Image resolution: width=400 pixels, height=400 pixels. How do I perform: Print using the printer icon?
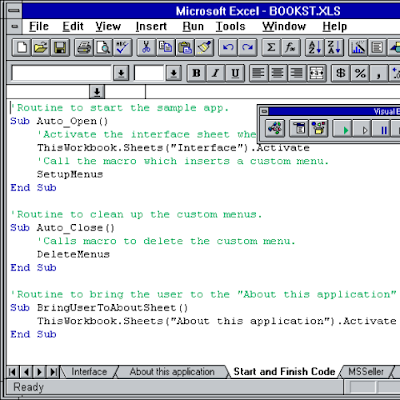[x=83, y=48]
